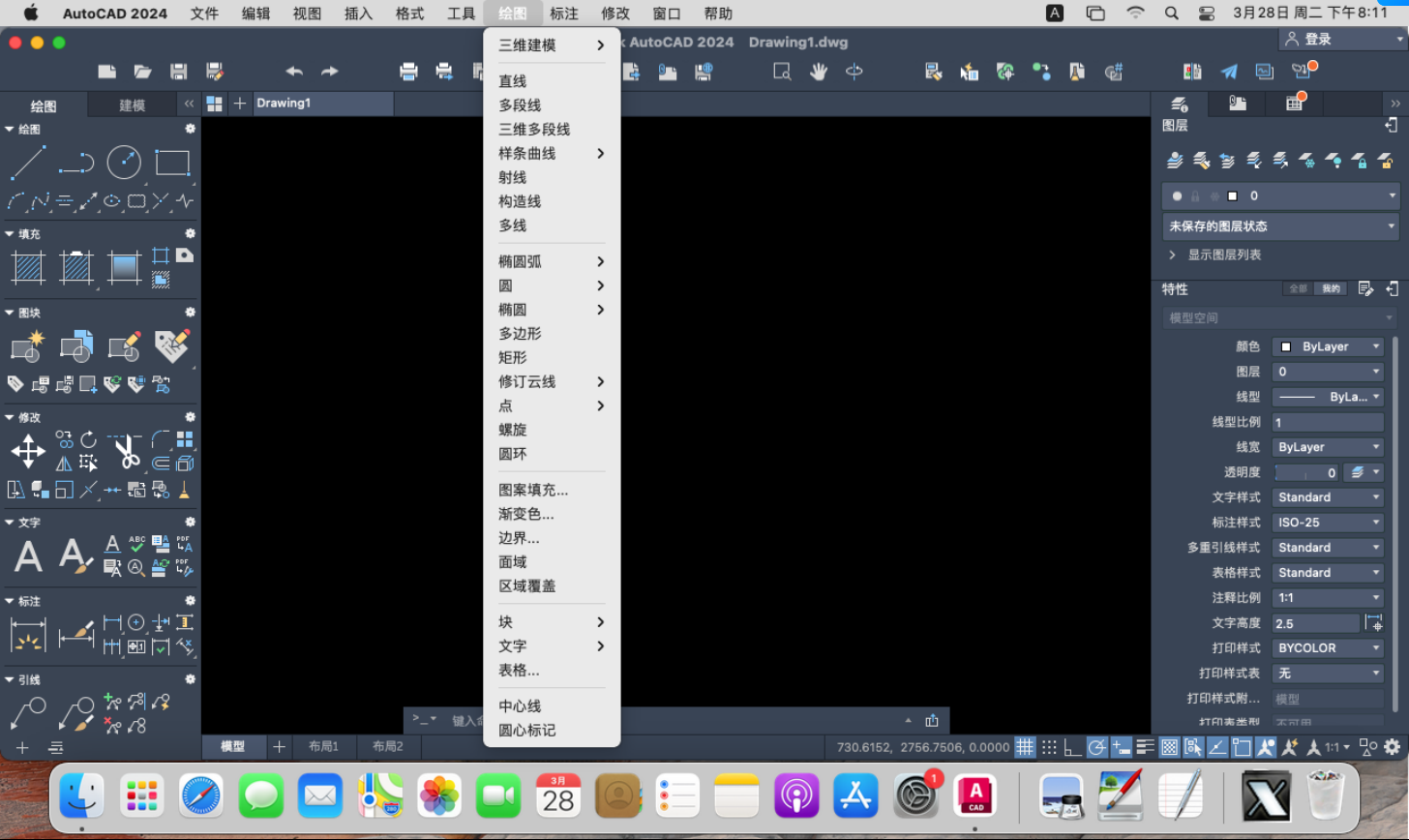Open the 标注 menu in menu bar
Image resolution: width=1409 pixels, height=840 pixels.
pyautogui.click(x=564, y=14)
